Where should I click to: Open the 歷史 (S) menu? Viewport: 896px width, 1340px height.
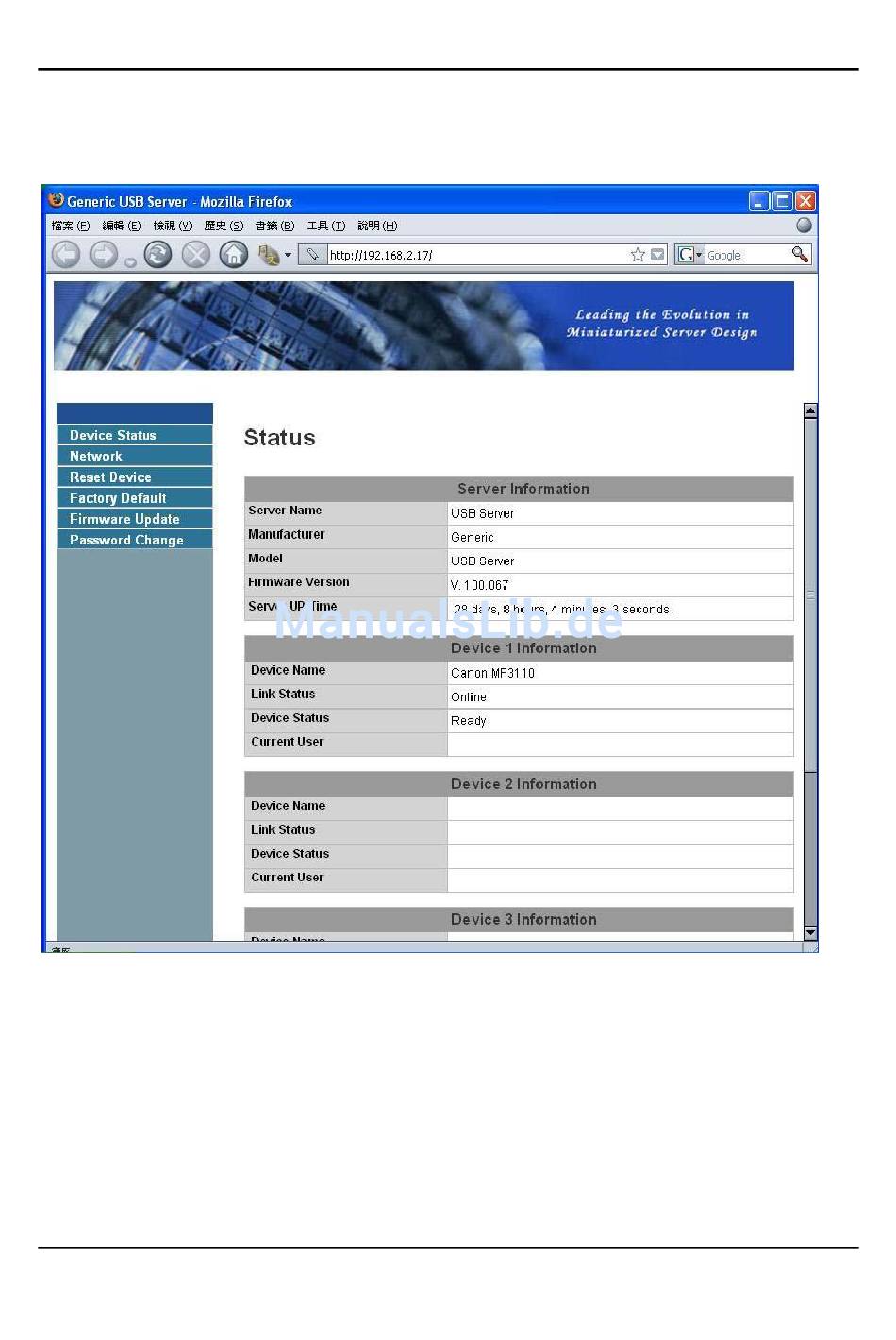pos(224,226)
